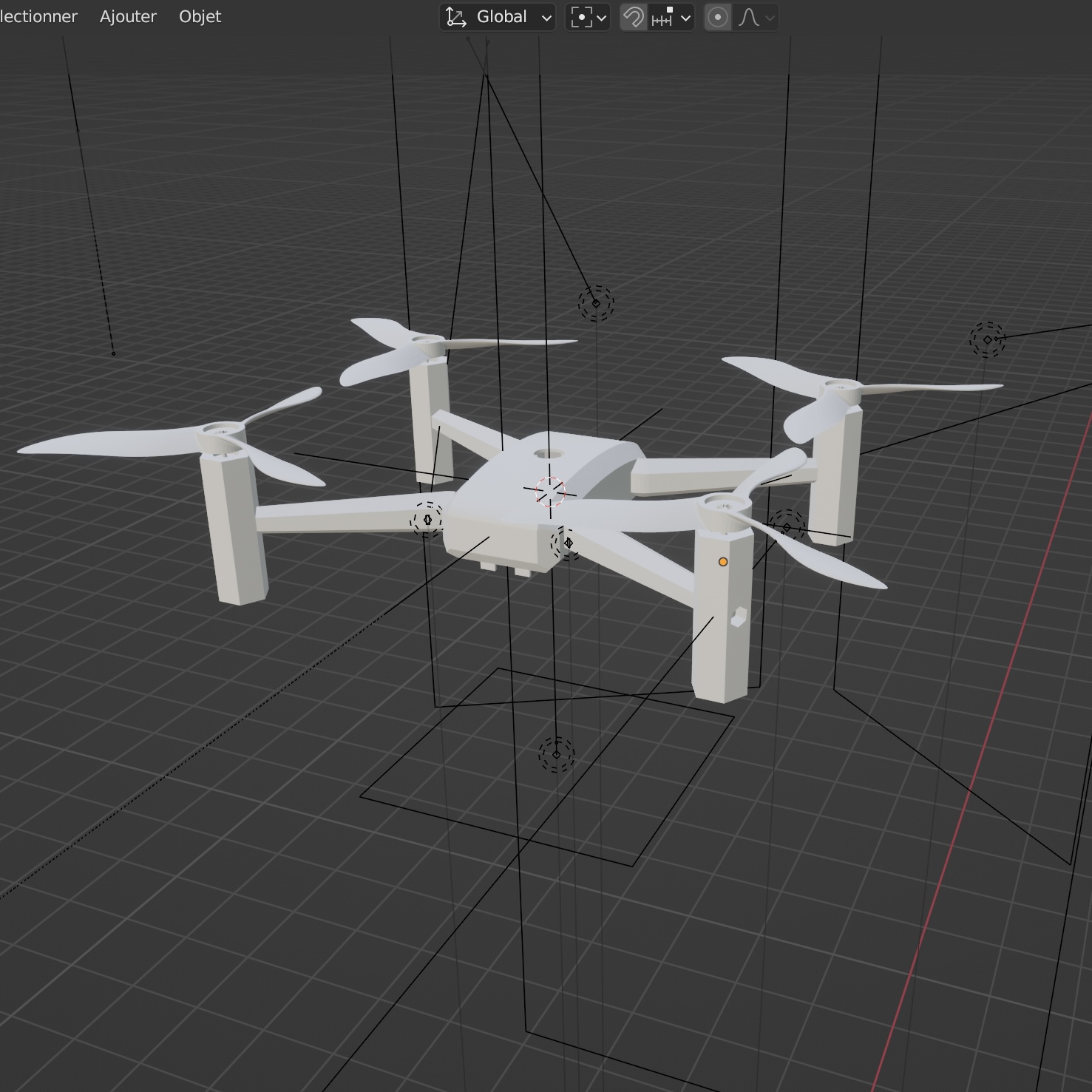Select the empty near the right edge
The image size is (1092, 1092).
(988, 340)
